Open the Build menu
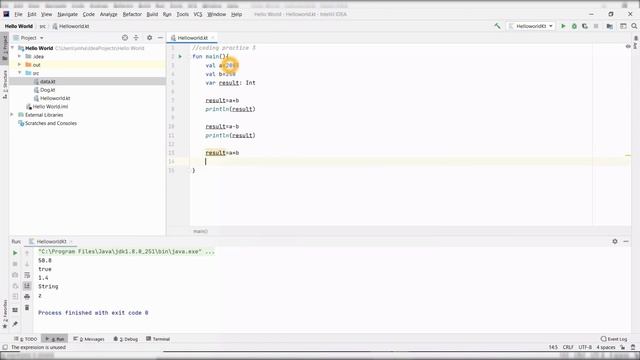640x360 pixels. [x=152, y=14]
